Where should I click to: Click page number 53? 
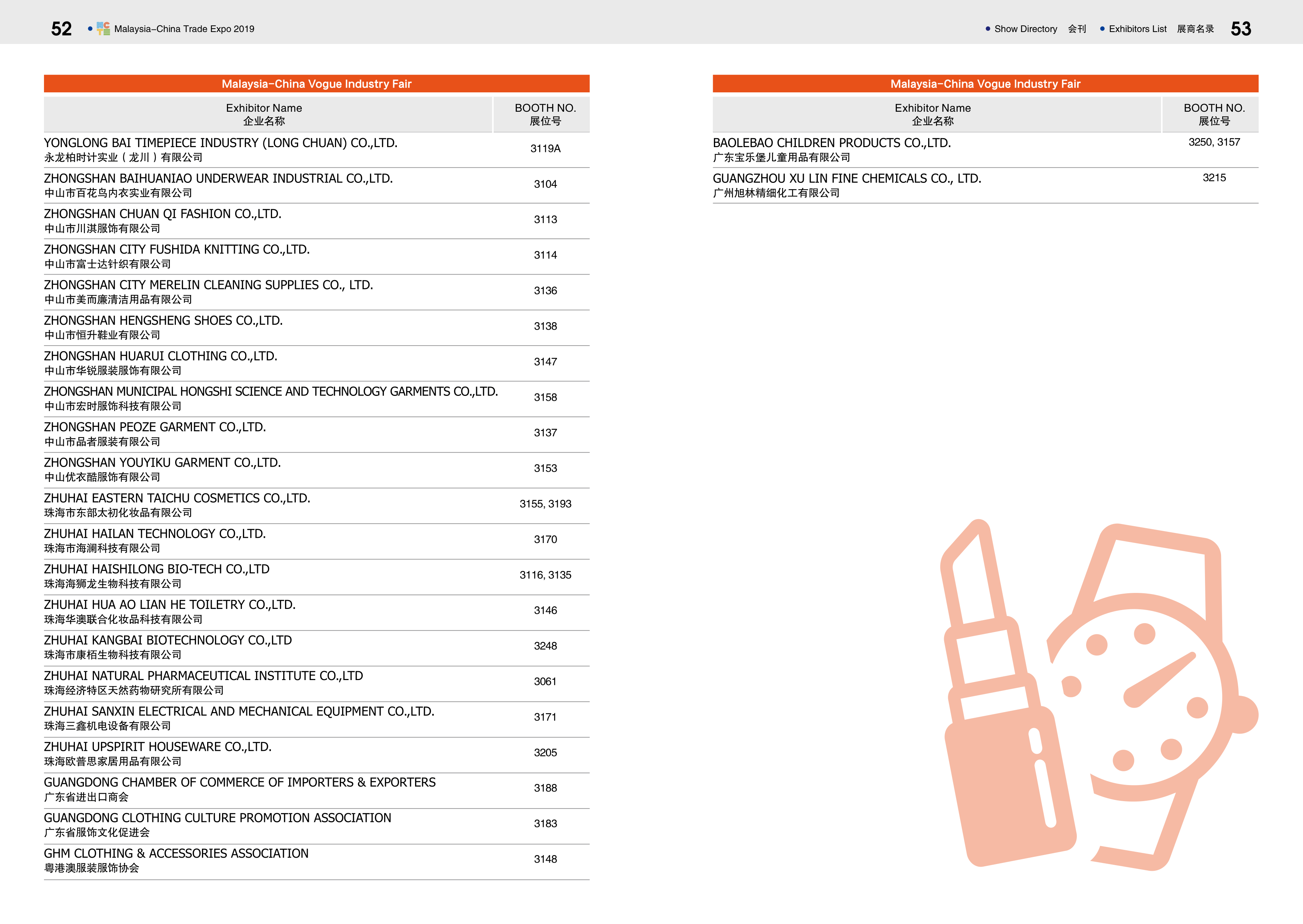1241,29
